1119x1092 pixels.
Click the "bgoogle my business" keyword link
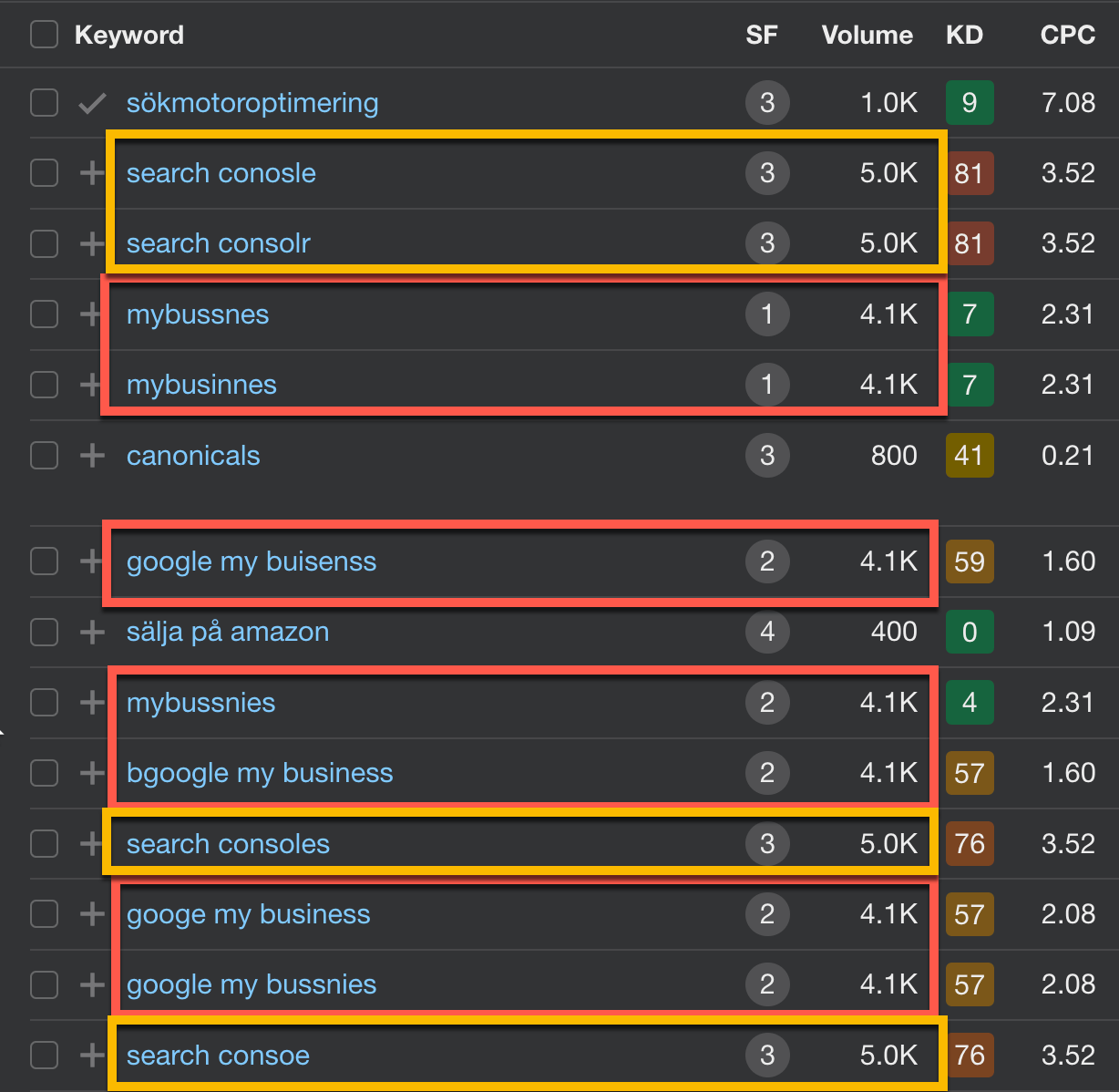(260, 773)
